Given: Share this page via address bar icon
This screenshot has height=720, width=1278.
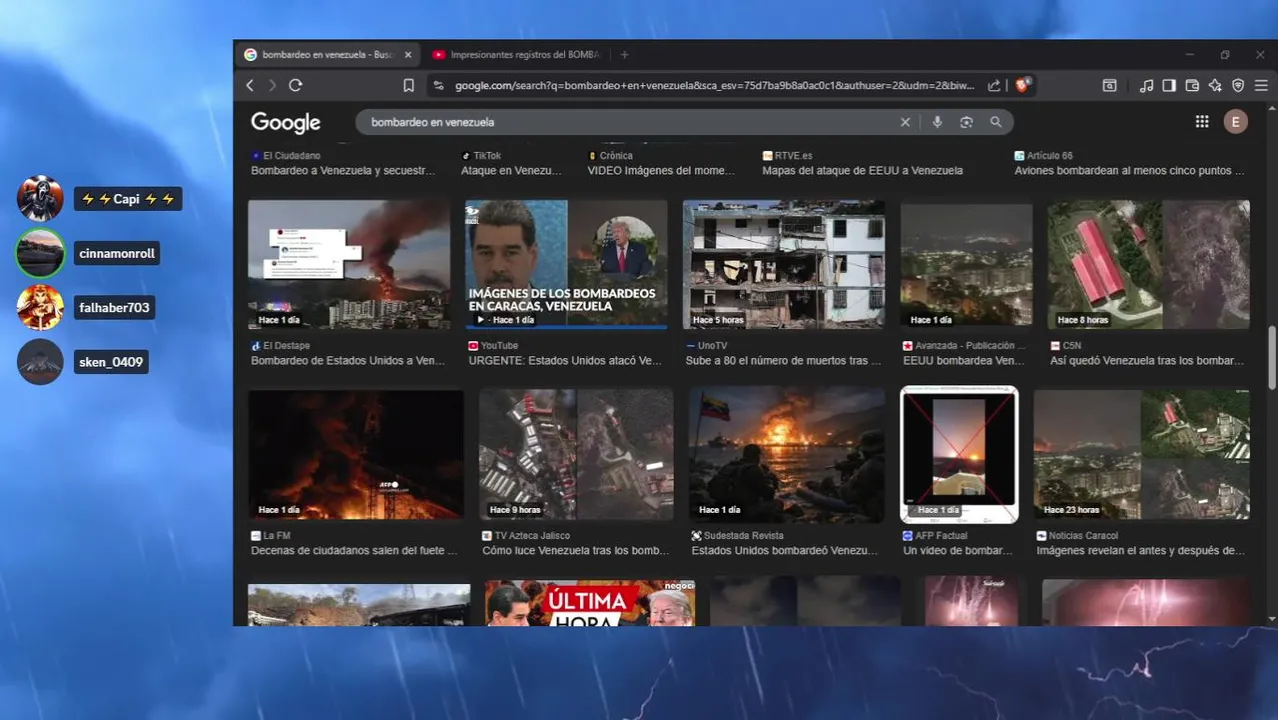Looking at the screenshot, I should pos(994,86).
